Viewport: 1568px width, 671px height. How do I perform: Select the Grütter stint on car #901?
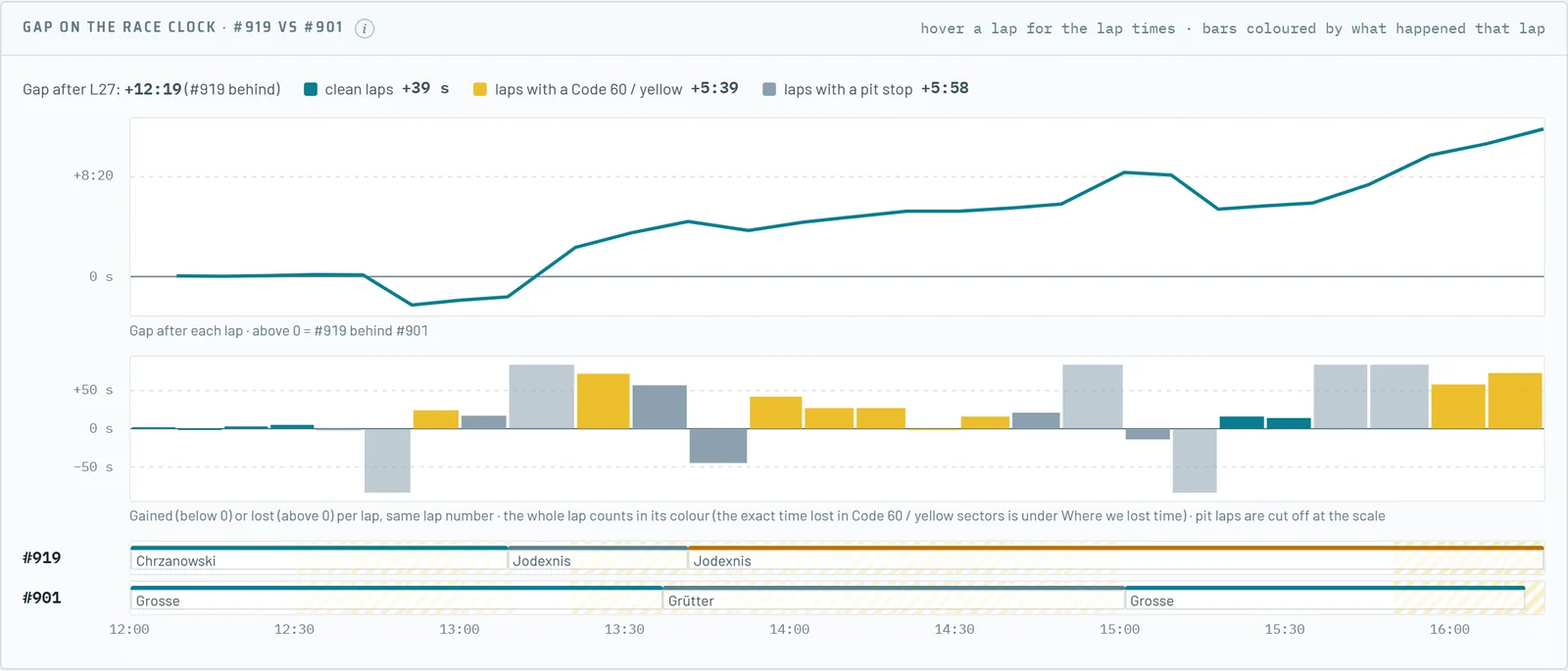894,599
